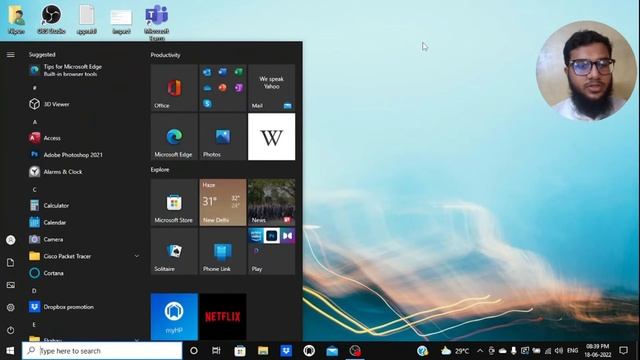Viewport: 640px width, 360px height.
Task: Open Documents from Start sidebar
Action: pyautogui.click(x=11, y=262)
